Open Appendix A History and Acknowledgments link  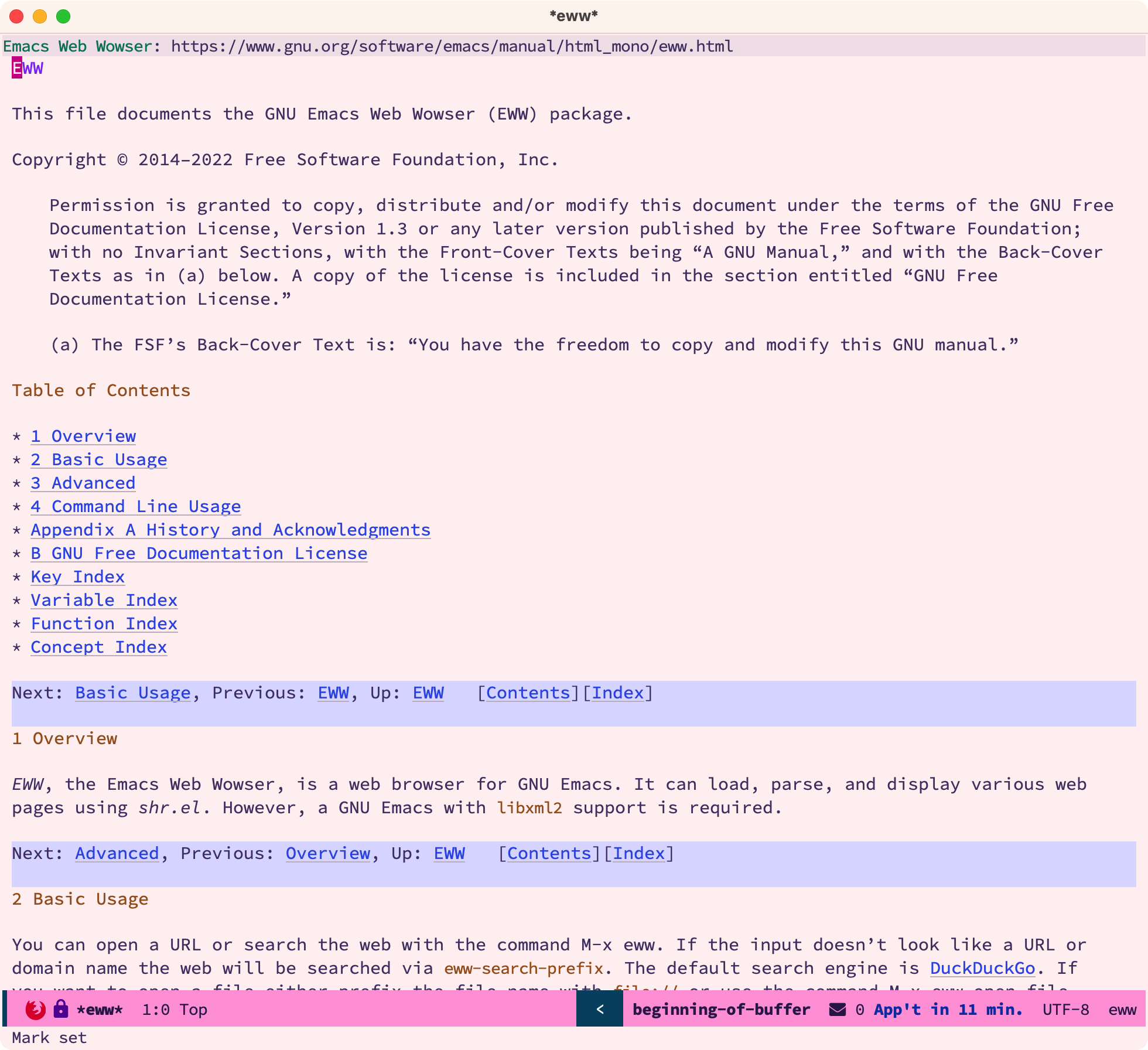[x=231, y=530]
